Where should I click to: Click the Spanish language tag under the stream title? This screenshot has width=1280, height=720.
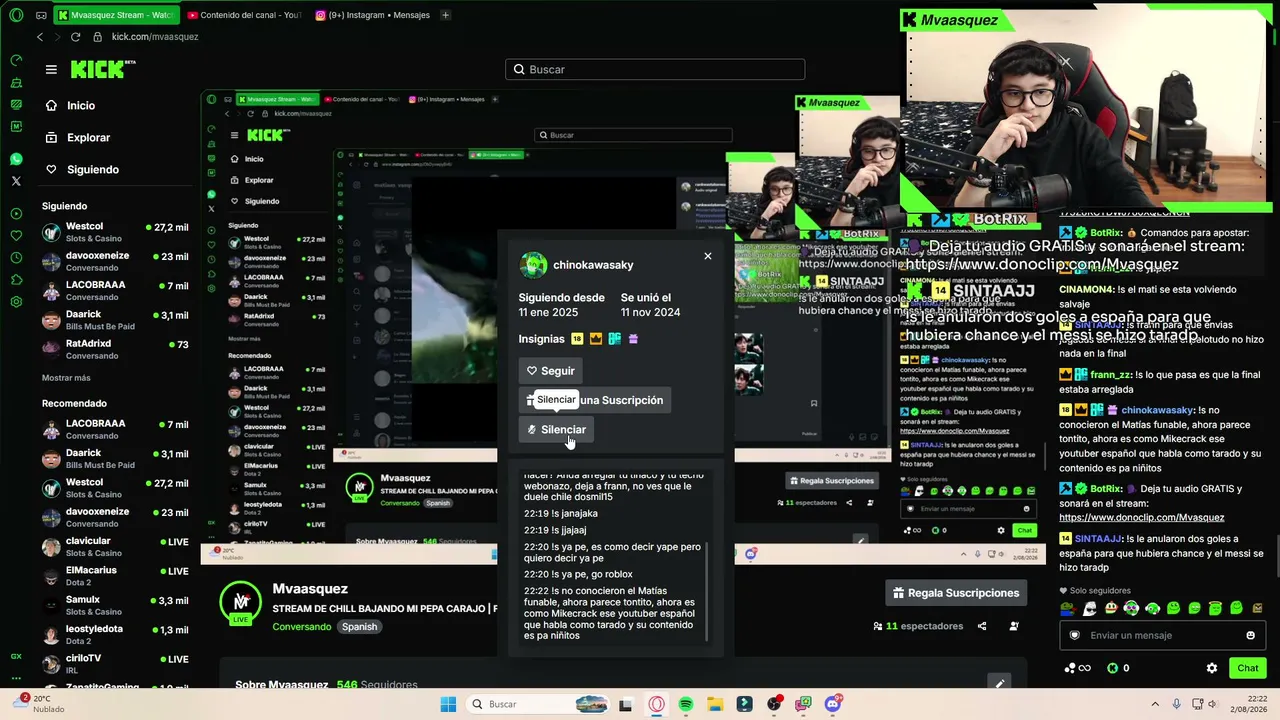[359, 627]
